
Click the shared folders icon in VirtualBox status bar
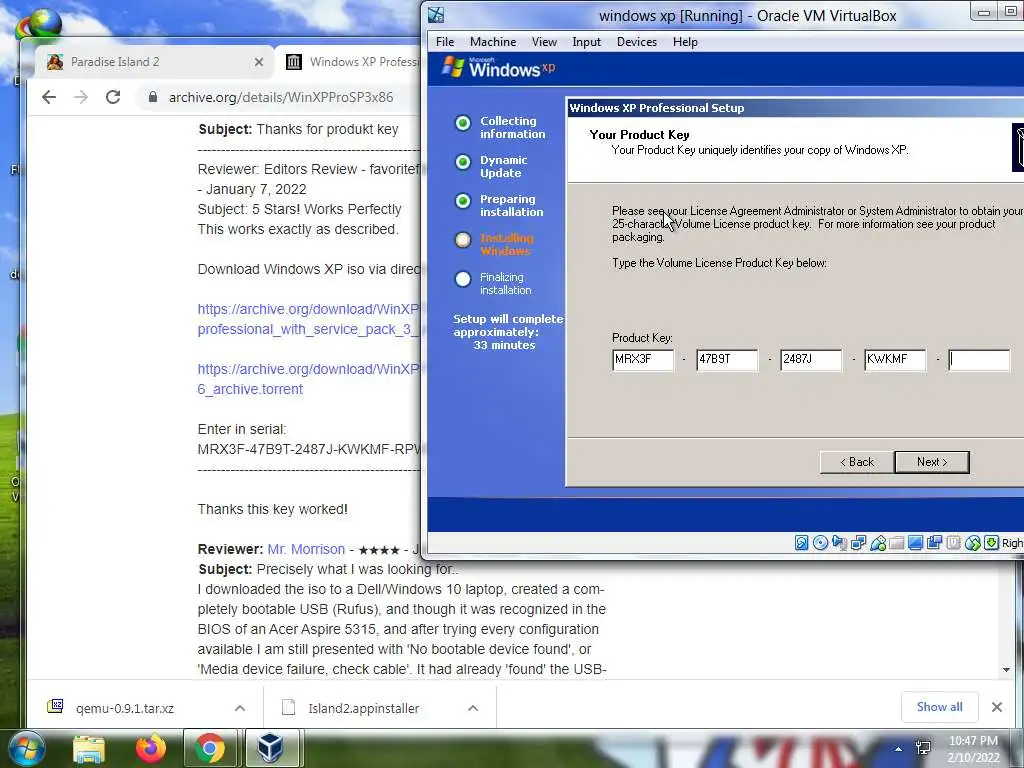point(897,543)
